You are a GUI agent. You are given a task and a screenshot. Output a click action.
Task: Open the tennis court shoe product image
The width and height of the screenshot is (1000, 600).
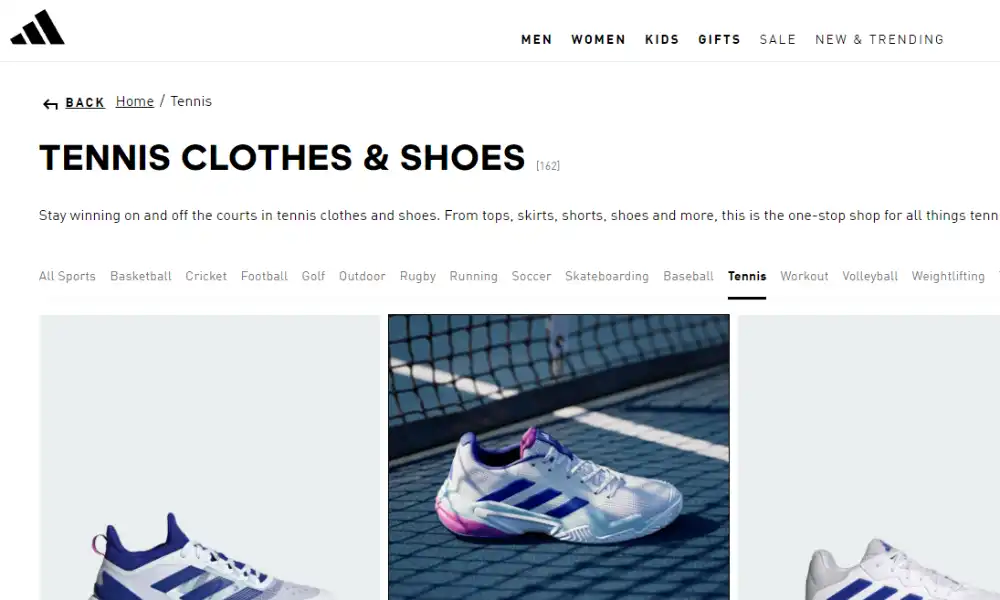[x=559, y=457]
